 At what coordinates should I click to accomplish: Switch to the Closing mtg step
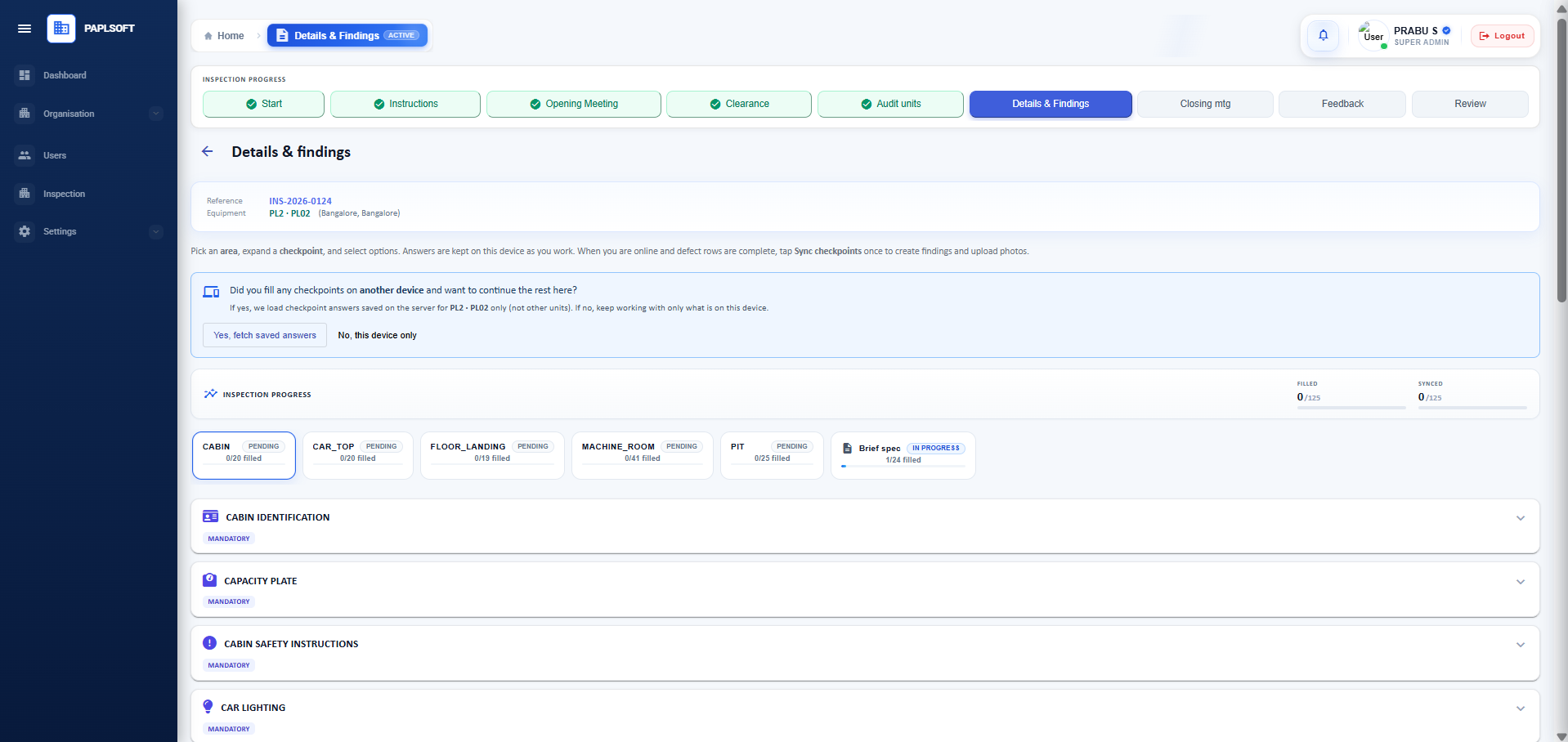click(1205, 104)
